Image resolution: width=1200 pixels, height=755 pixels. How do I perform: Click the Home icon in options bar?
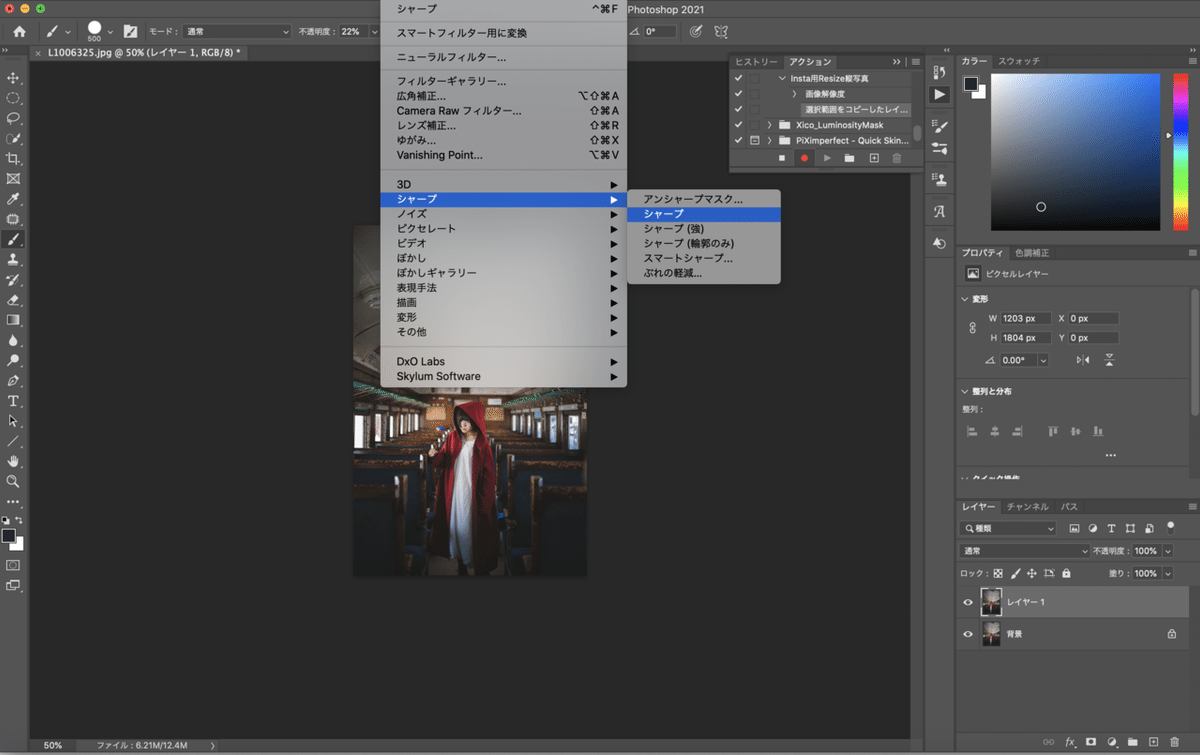(19, 32)
